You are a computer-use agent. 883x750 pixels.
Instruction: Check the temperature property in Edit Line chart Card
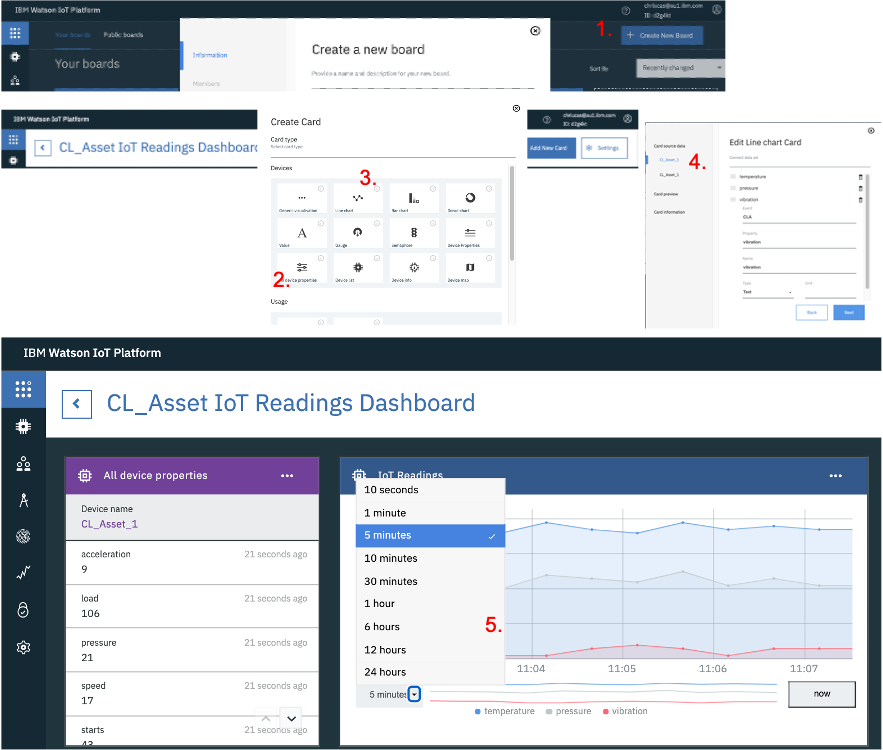[733, 177]
